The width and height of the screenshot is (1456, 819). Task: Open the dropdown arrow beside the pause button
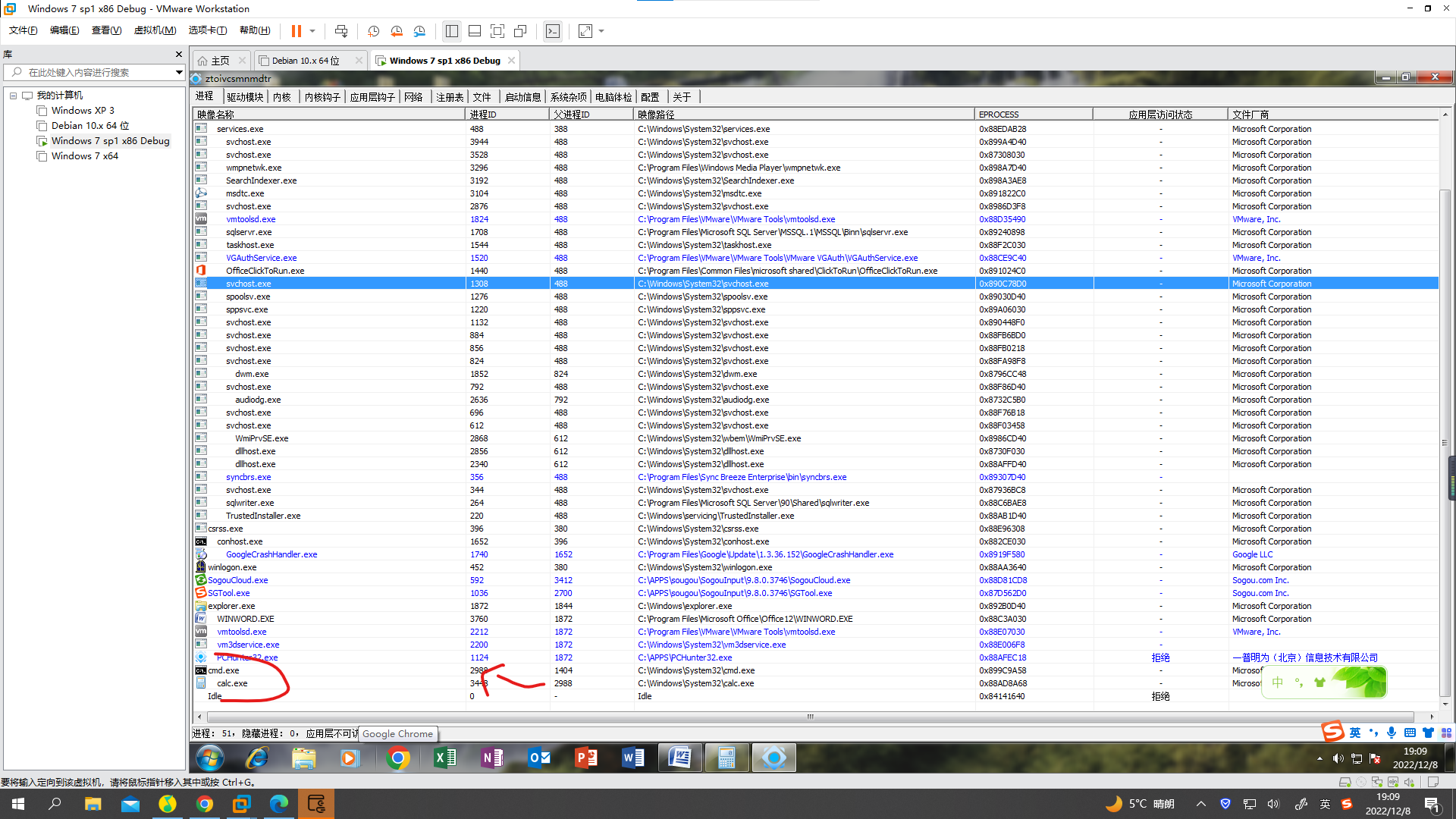tap(312, 31)
